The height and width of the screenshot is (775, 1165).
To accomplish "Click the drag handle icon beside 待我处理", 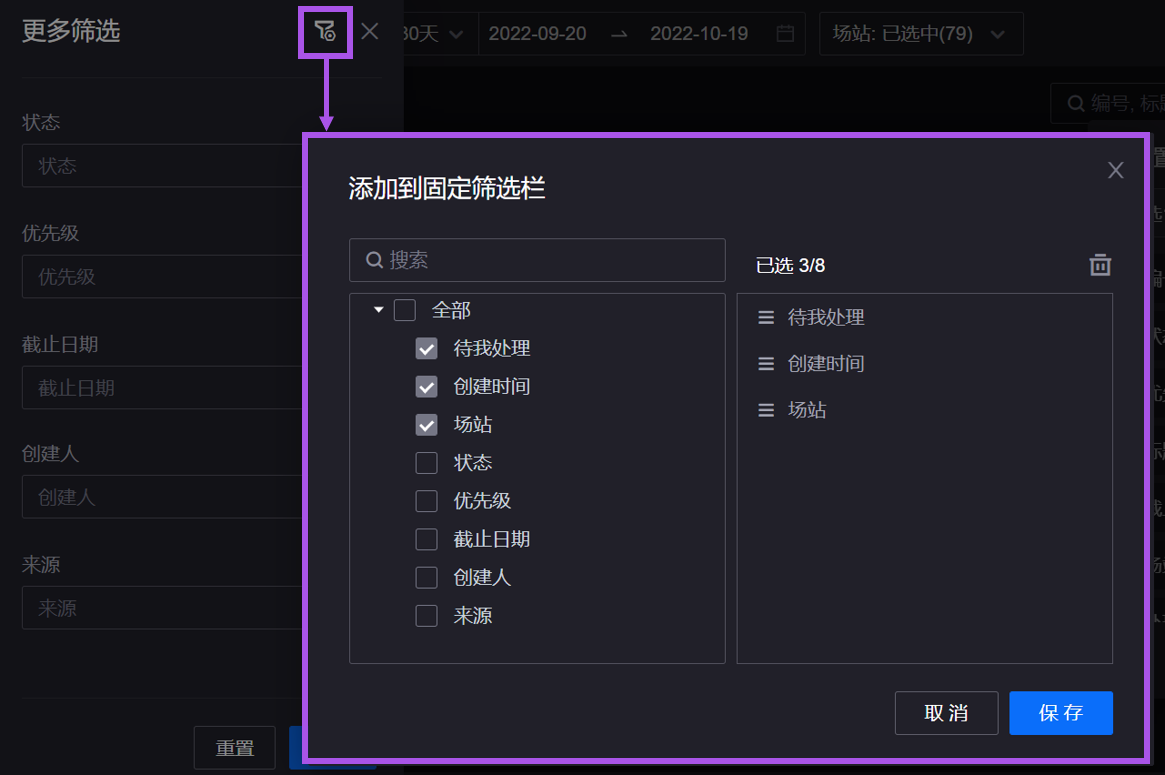I will (x=766, y=318).
